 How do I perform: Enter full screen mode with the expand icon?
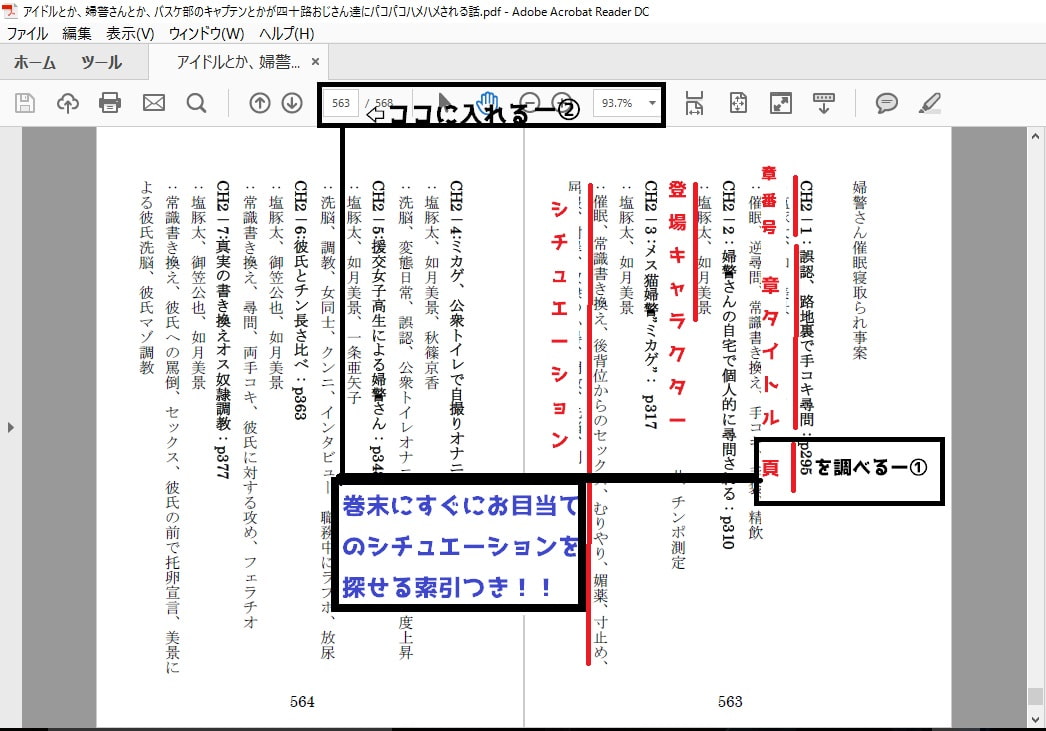click(x=780, y=103)
